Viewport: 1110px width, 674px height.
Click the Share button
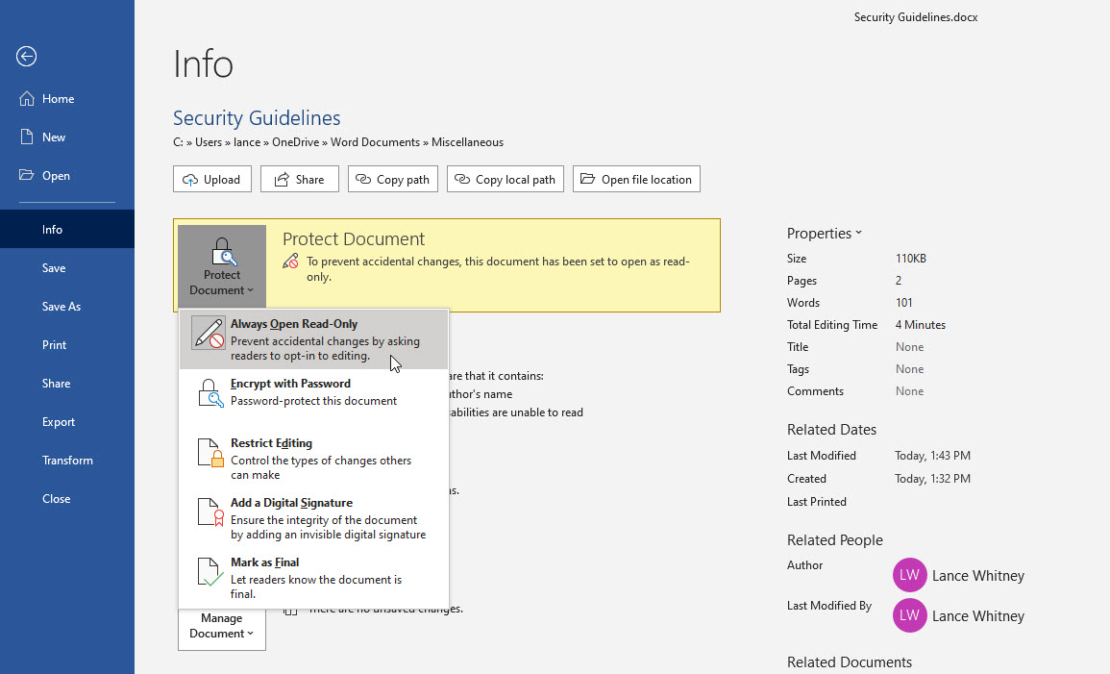pyautogui.click(x=299, y=179)
